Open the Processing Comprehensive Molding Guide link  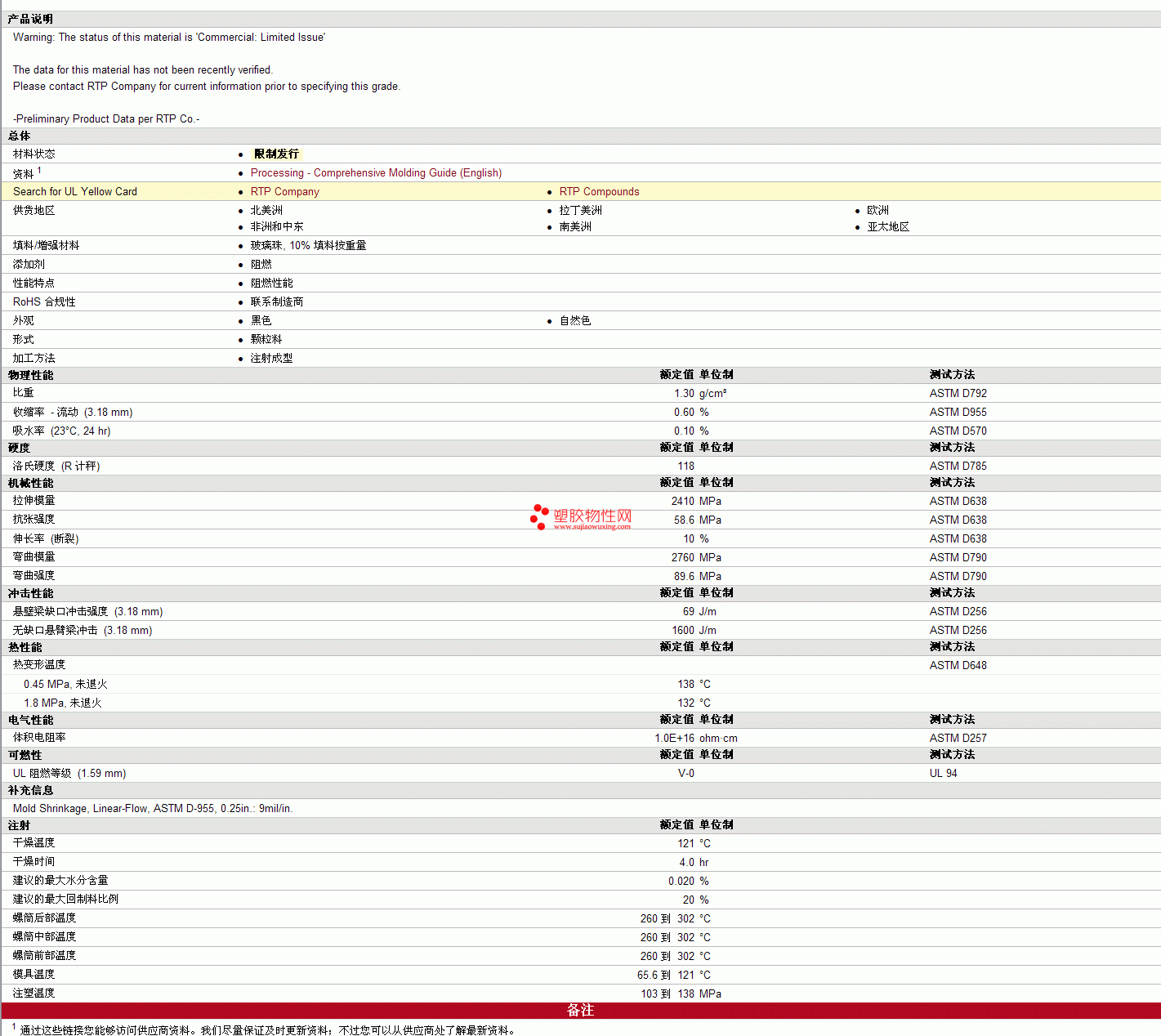(x=376, y=173)
